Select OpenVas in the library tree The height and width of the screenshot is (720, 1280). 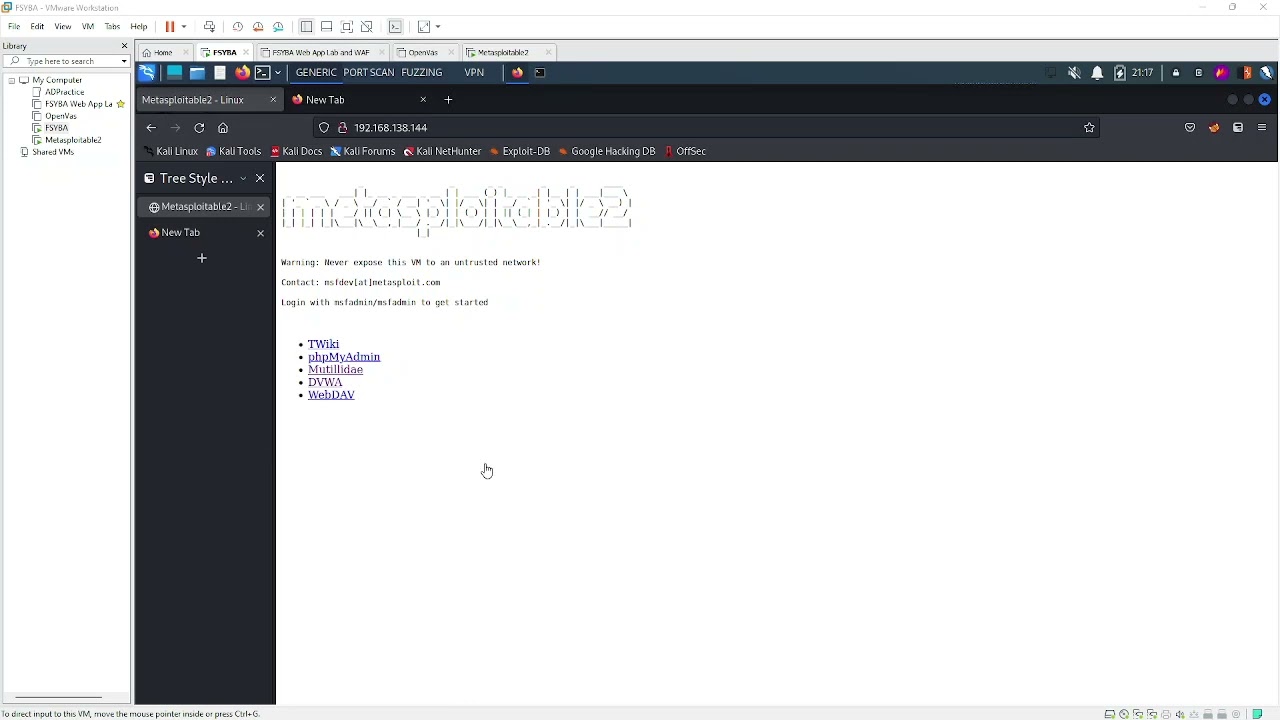(x=60, y=116)
